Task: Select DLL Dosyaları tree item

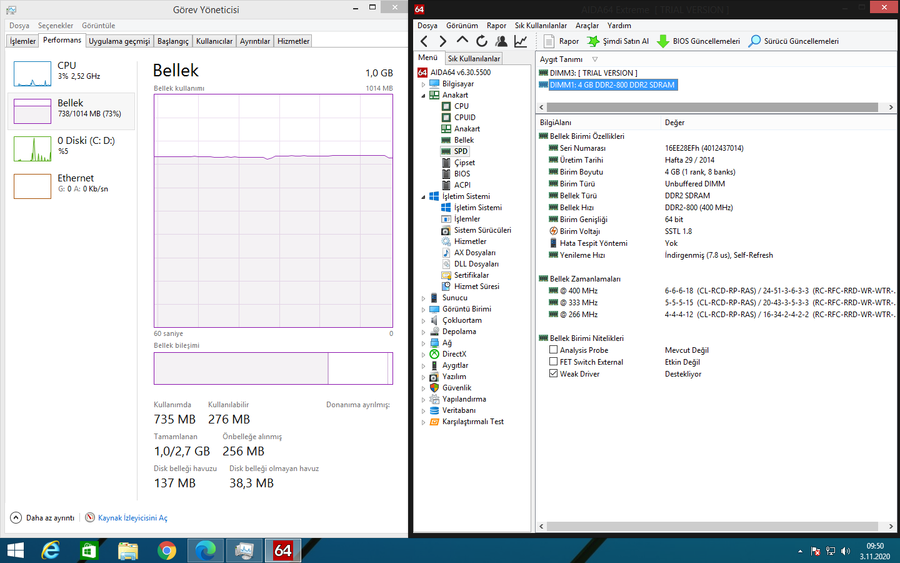Action: coord(476,264)
